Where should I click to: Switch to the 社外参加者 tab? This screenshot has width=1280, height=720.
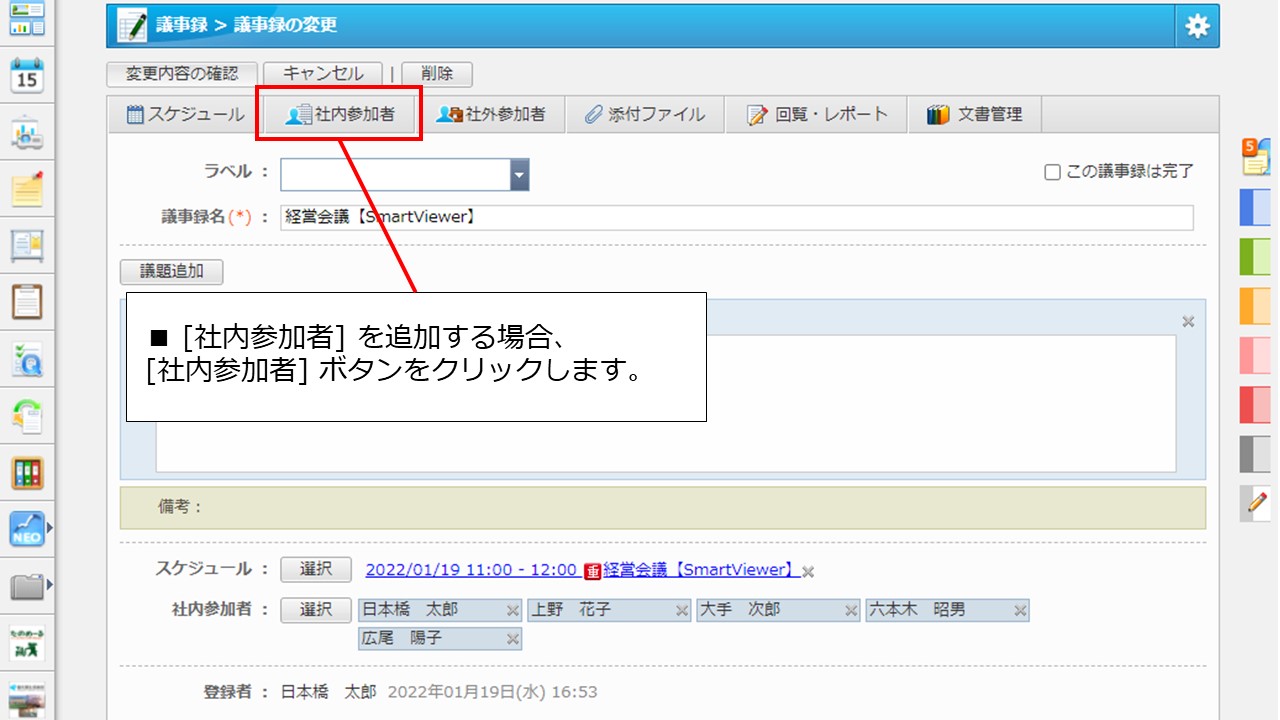[491, 114]
